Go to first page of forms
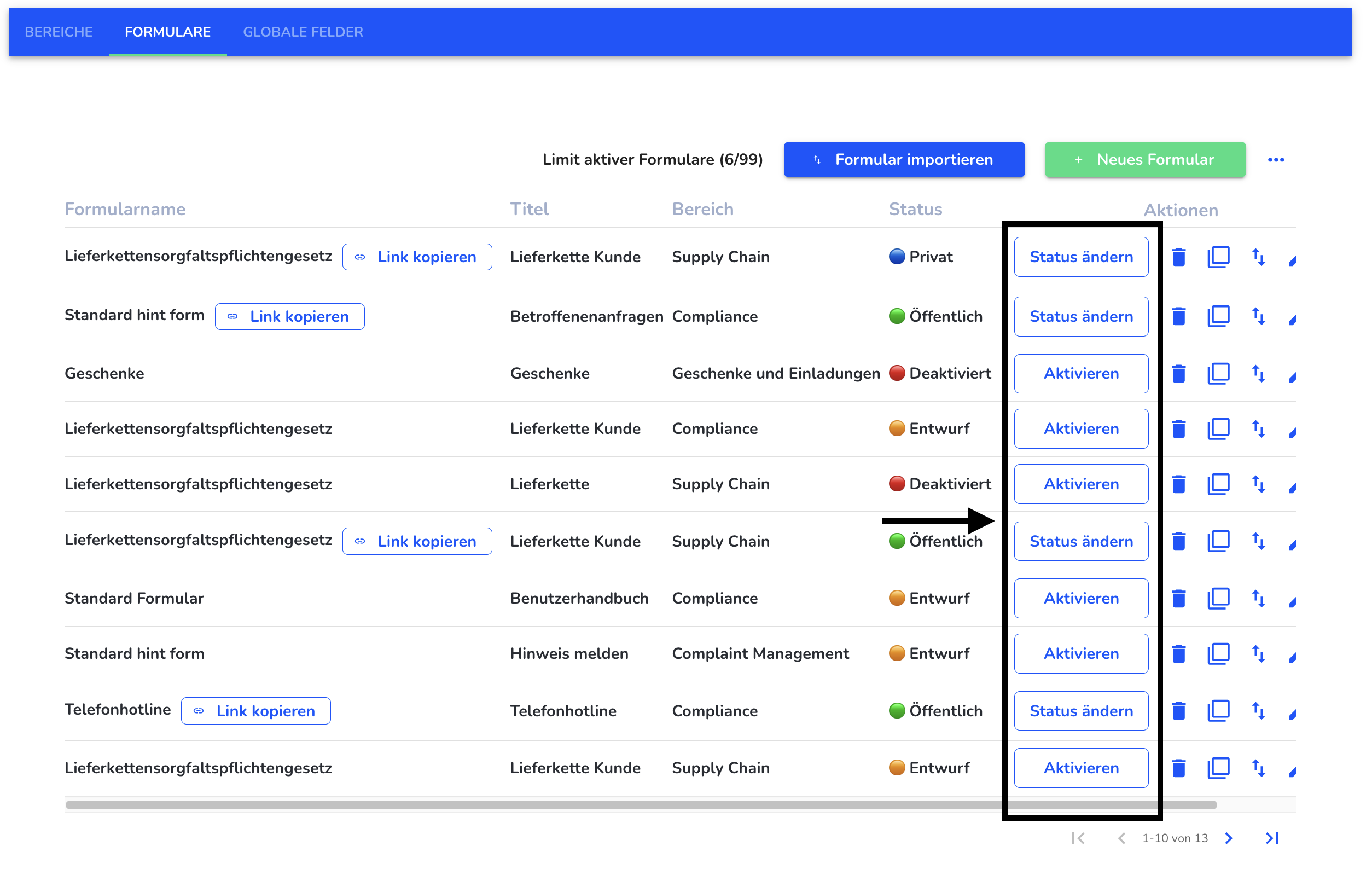Viewport: 1372px width, 869px height. (1078, 838)
